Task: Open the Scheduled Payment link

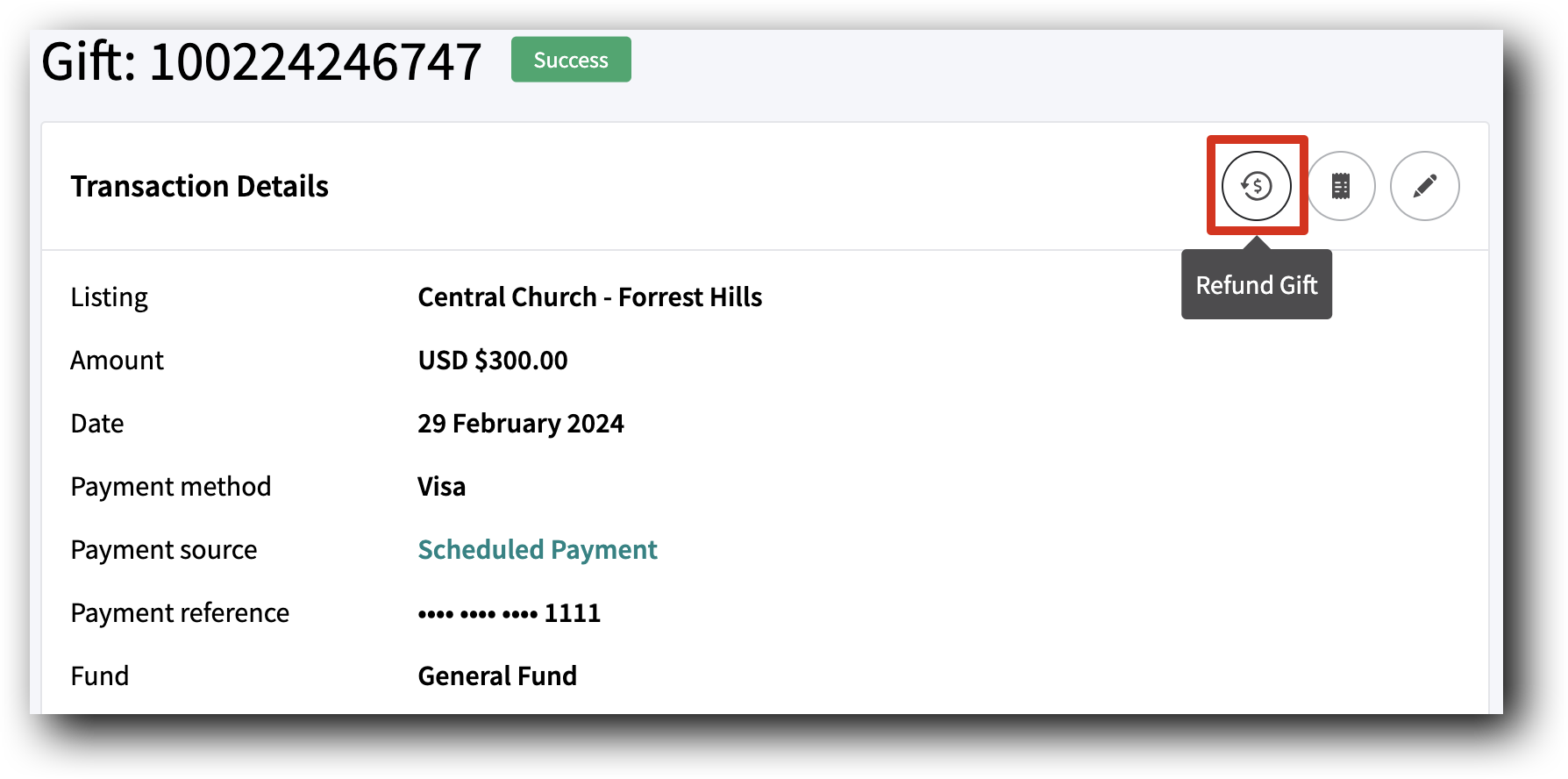Action: (x=538, y=549)
